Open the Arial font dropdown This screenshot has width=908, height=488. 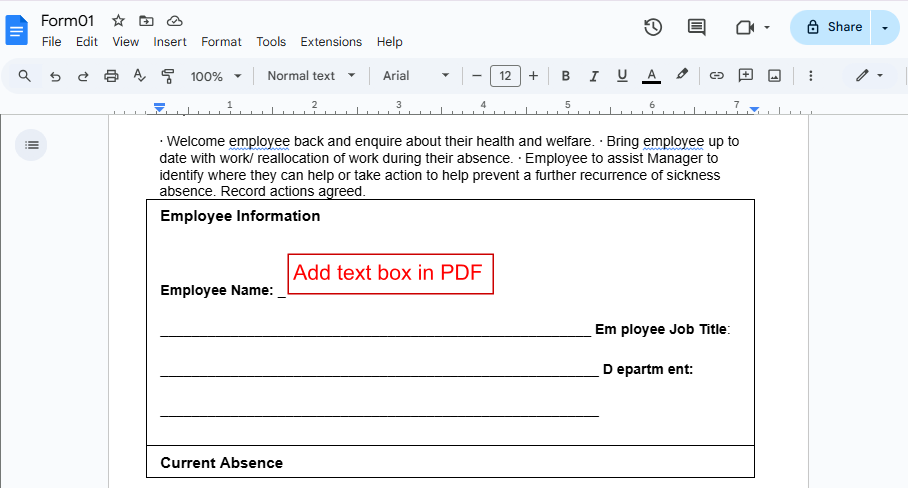point(416,76)
